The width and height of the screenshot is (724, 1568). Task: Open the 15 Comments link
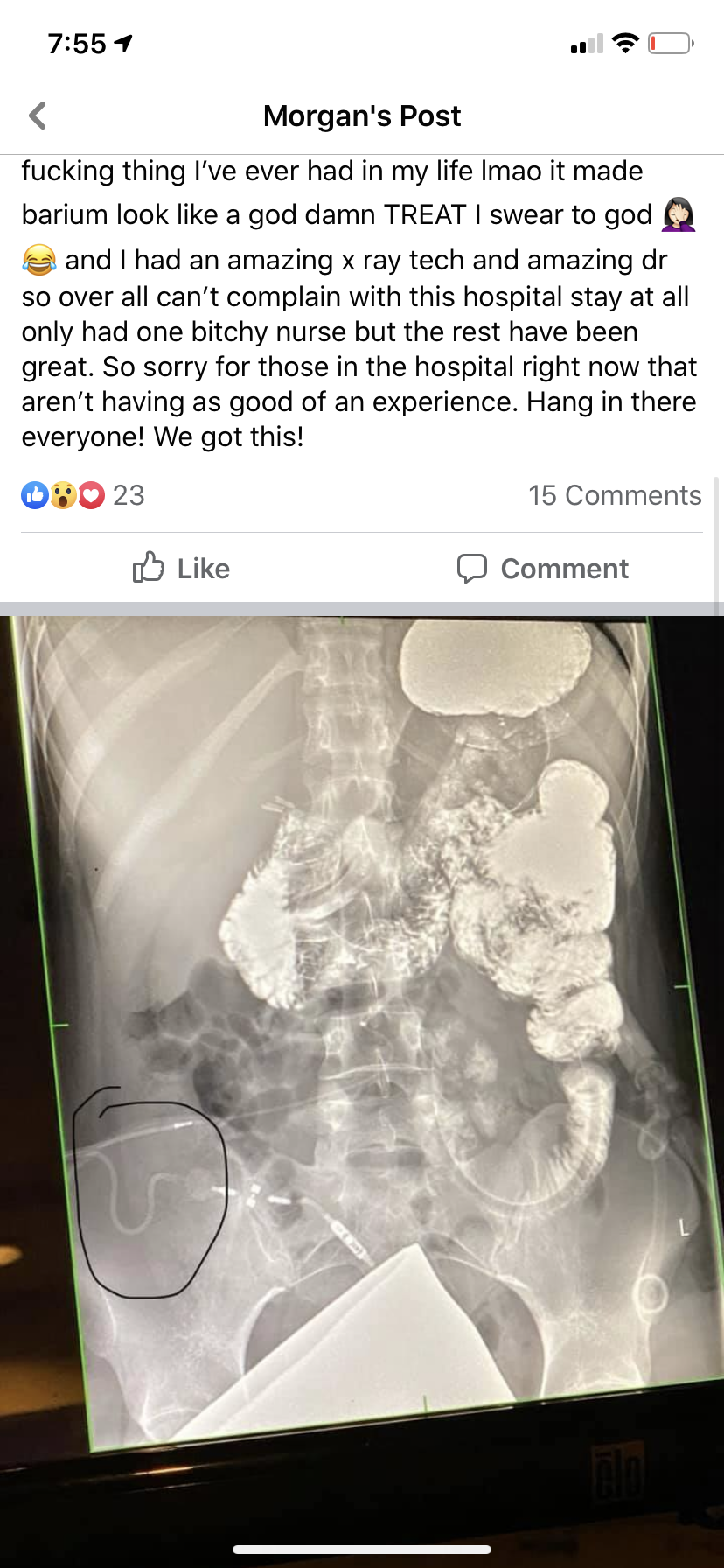[615, 495]
